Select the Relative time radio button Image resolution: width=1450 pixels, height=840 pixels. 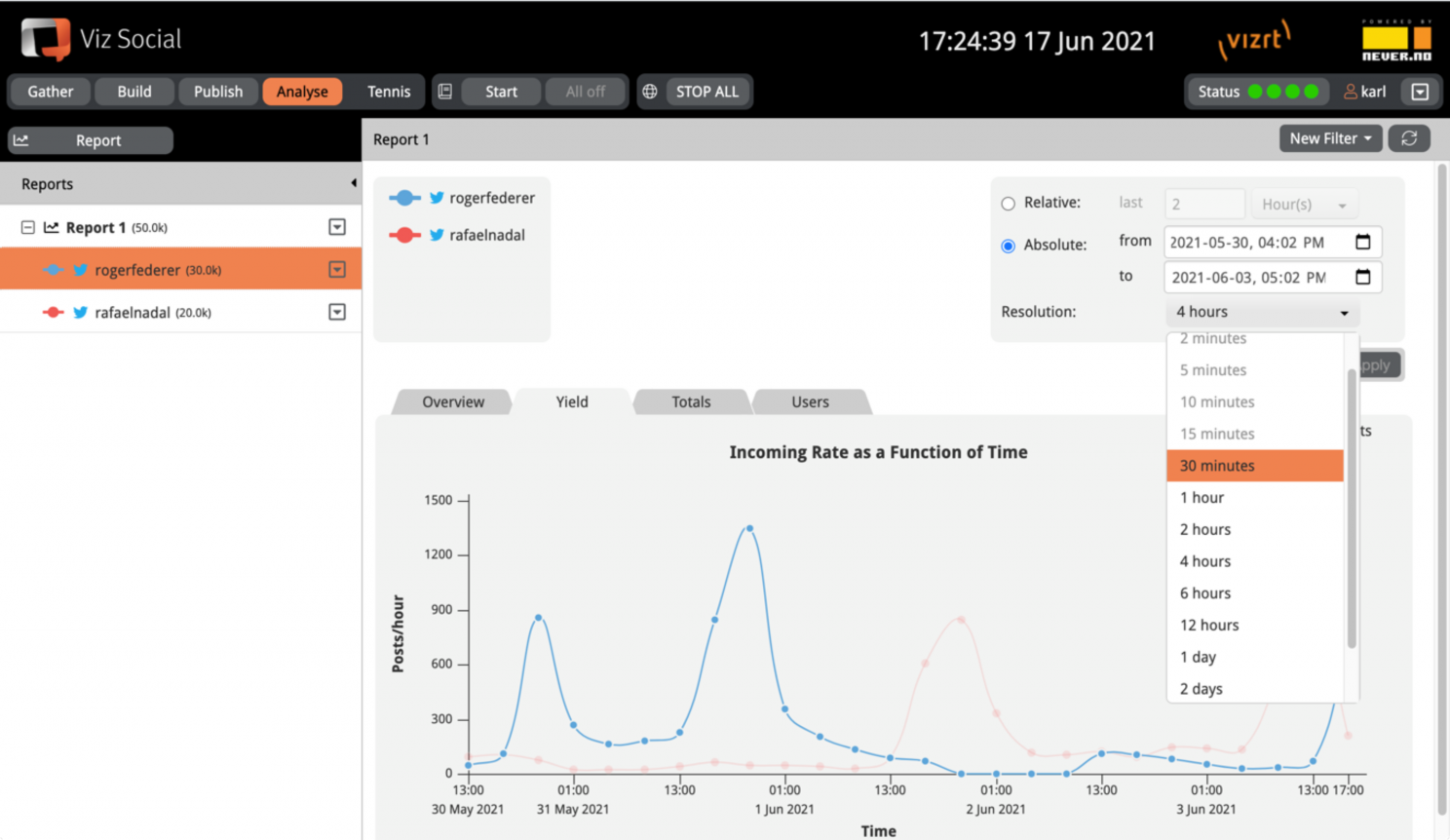point(1008,204)
